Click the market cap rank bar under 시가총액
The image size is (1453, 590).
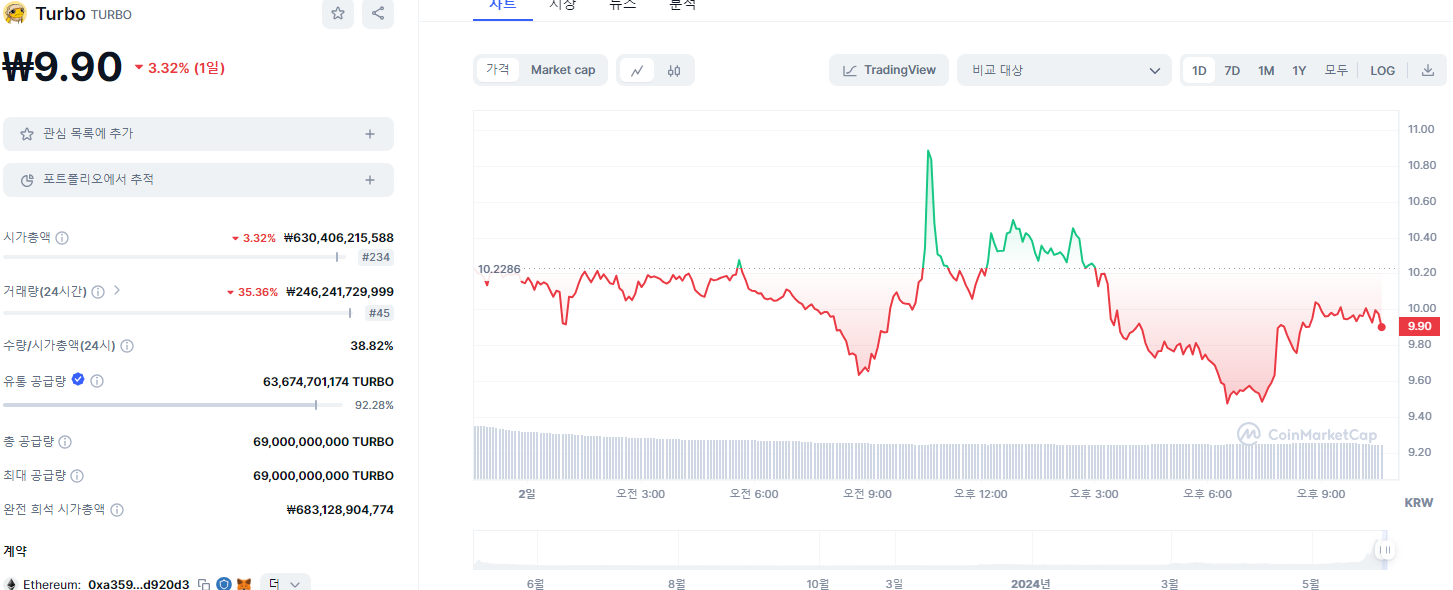click(176, 257)
